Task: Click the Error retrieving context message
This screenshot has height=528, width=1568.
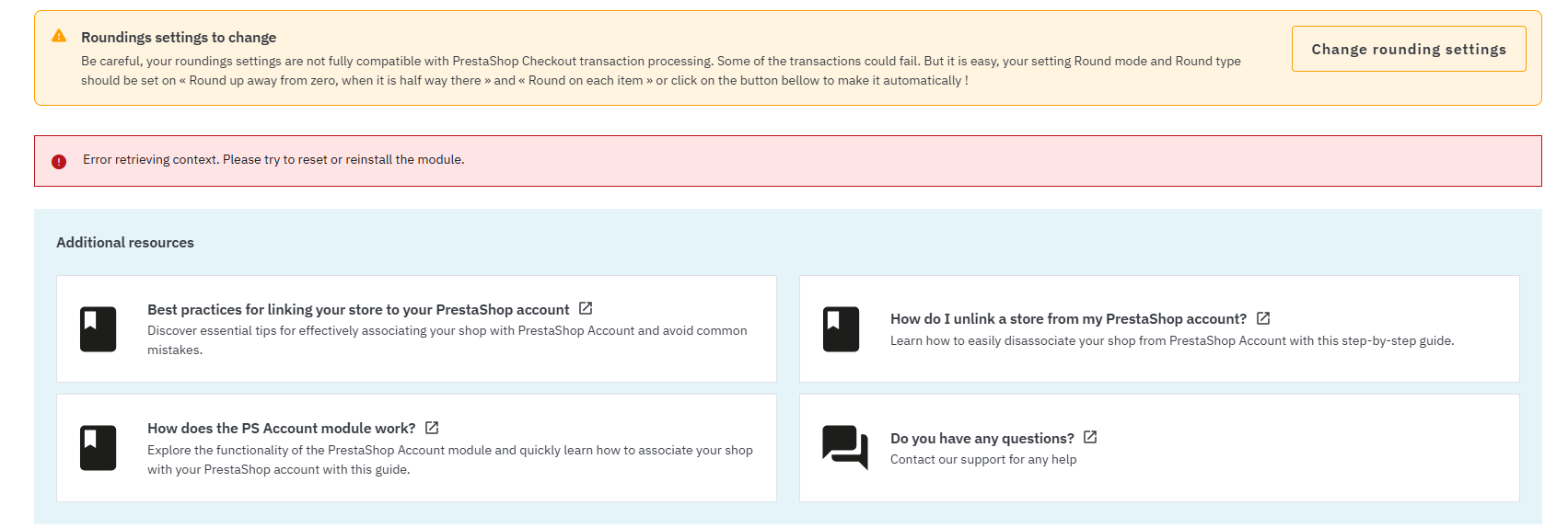Action: 273,160
